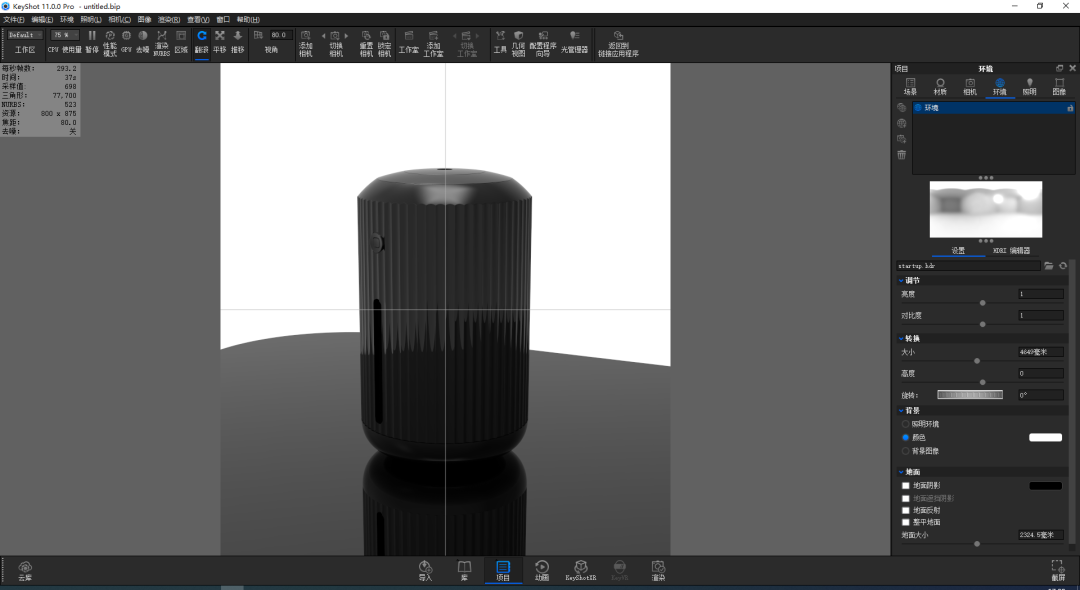Image resolution: width=1080 pixels, height=590 pixels.
Task: Open library (库) in bottom bar
Action: (x=464, y=570)
